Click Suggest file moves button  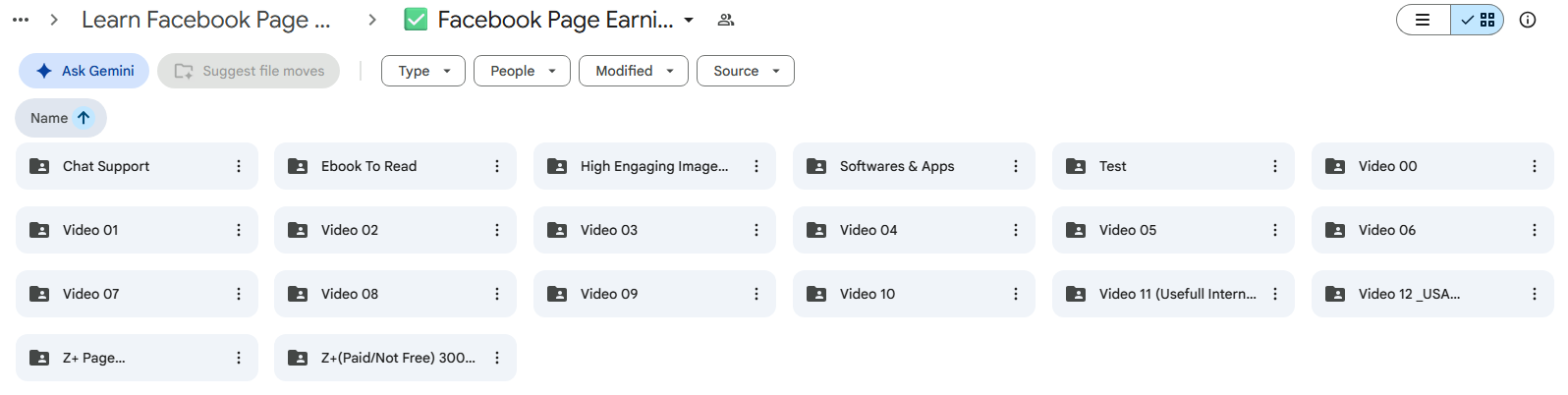point(249,71)
